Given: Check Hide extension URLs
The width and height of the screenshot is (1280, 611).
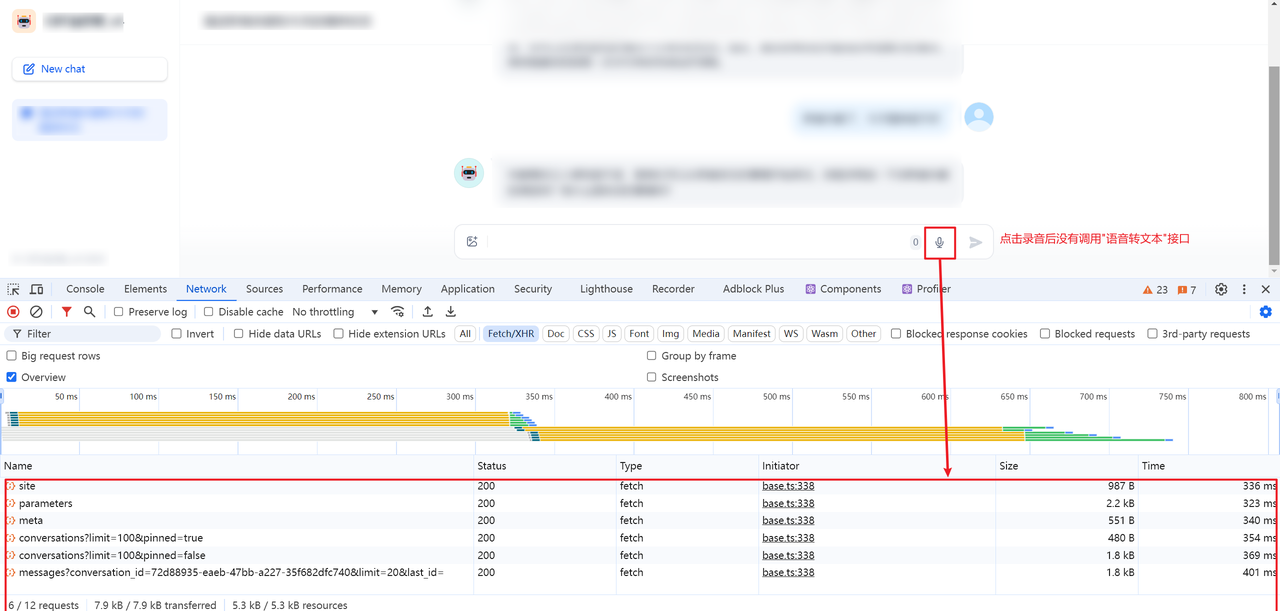Looking at the screenshot, I should pyautogui.click(x=338, y=334).
